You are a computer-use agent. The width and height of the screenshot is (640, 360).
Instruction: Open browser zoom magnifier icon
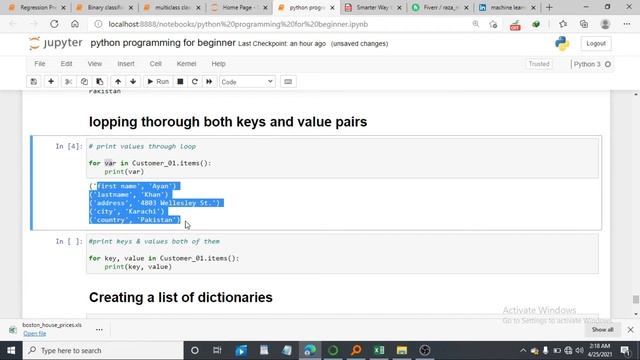tap(476, 24)
